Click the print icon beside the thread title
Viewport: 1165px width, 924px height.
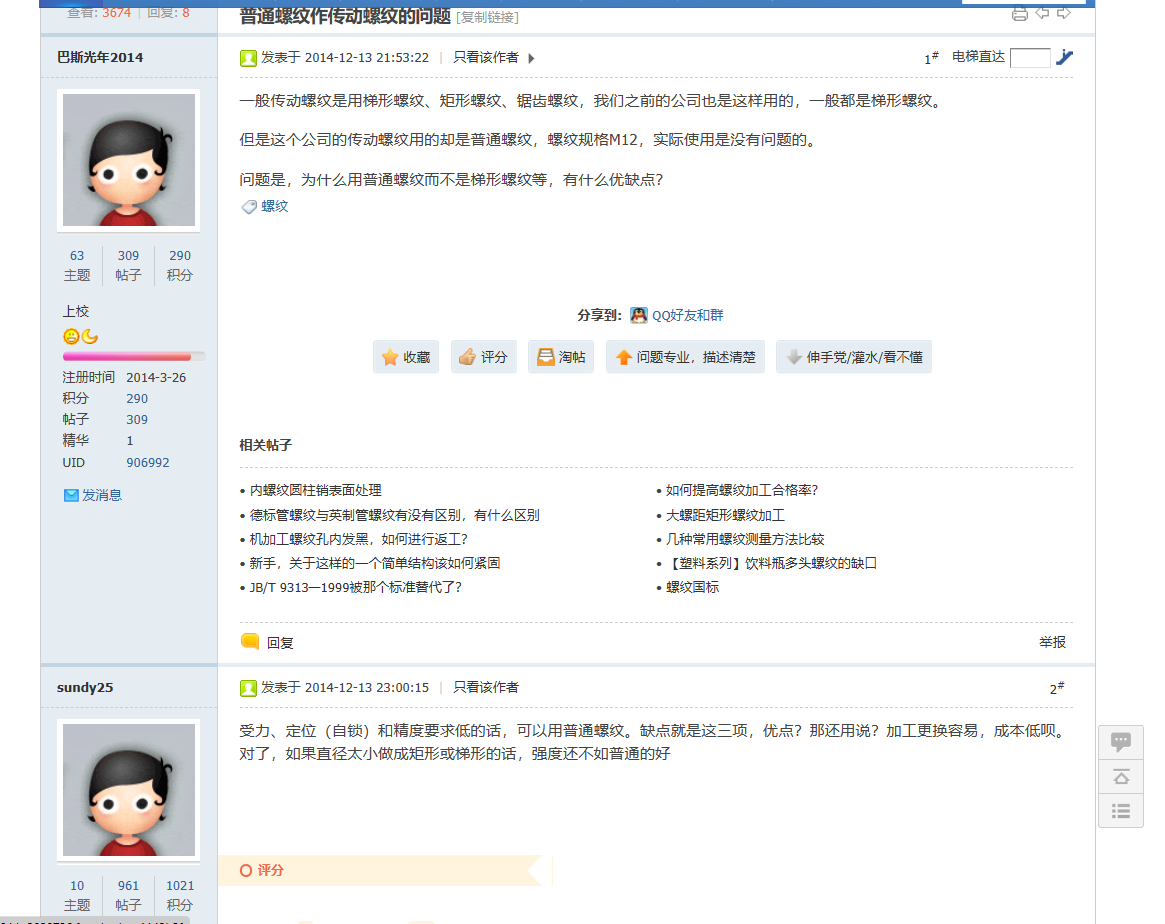1019,13
